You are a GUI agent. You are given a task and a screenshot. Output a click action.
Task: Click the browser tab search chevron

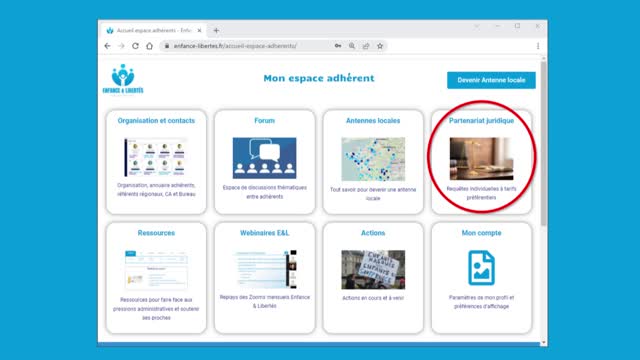(x=477, y=26)
